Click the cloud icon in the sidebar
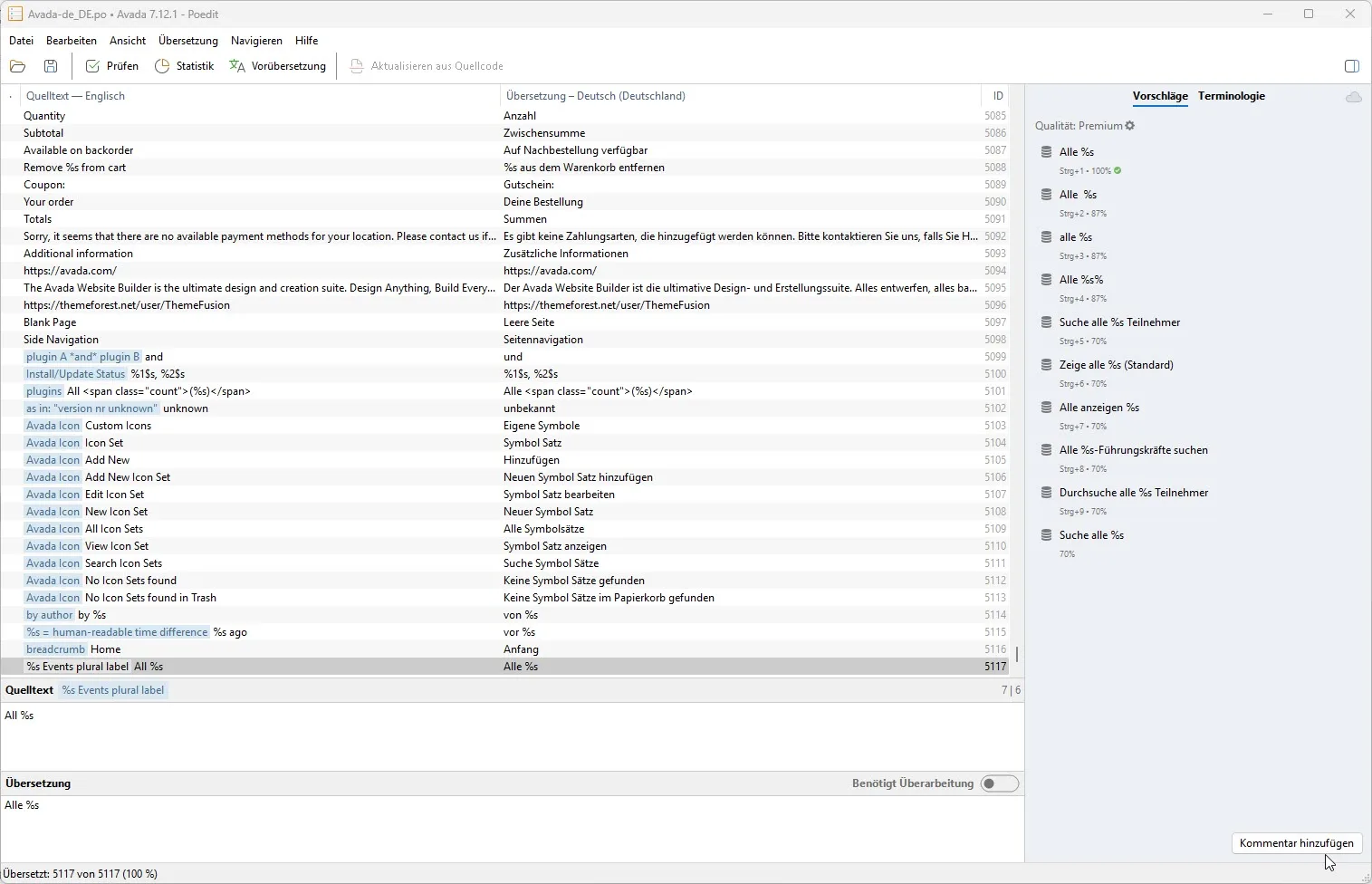 coord(1353,97)
